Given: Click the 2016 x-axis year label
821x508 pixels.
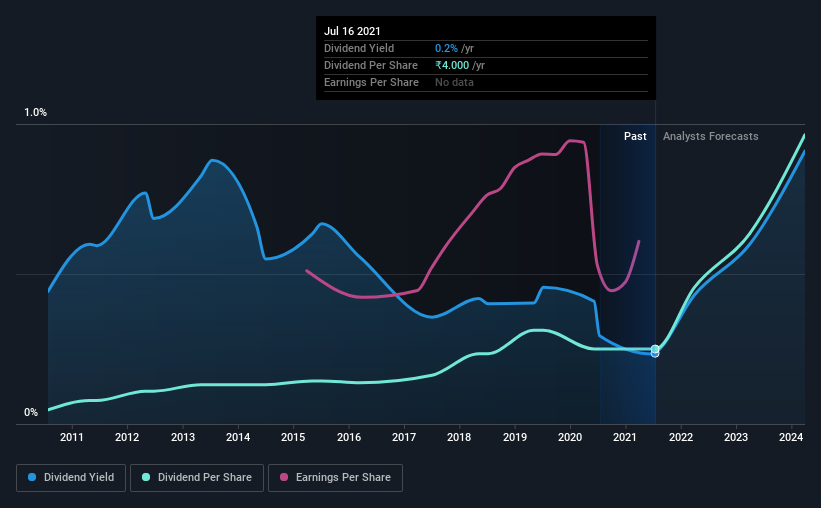Looking at the screenshot, I should (349, 437).
